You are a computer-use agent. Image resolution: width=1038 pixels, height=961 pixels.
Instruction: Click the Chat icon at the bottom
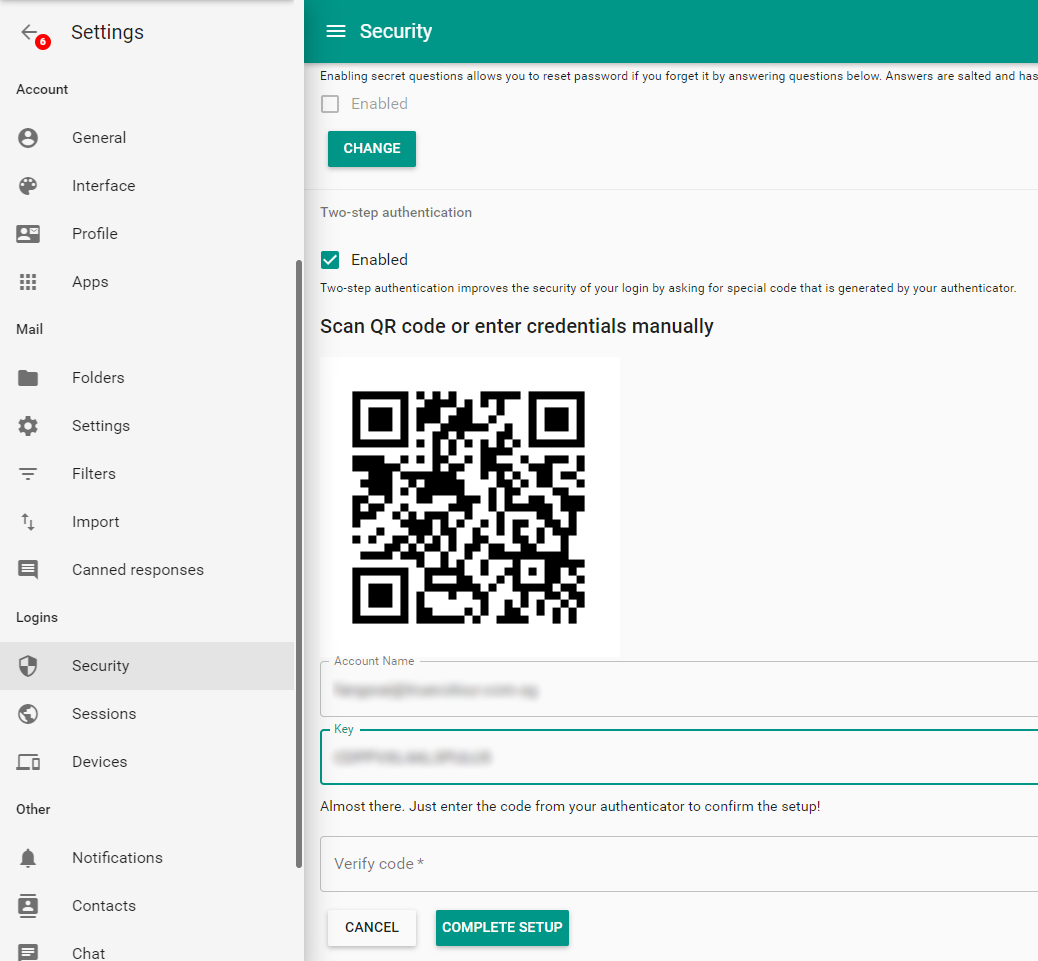(28, 952)
